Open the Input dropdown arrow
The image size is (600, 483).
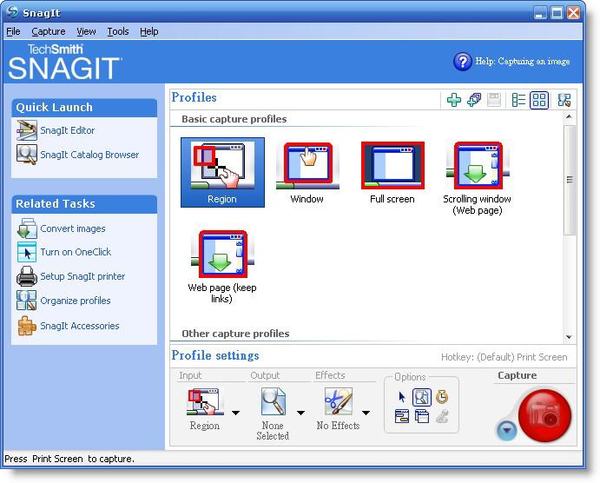(x=236, y=413)
